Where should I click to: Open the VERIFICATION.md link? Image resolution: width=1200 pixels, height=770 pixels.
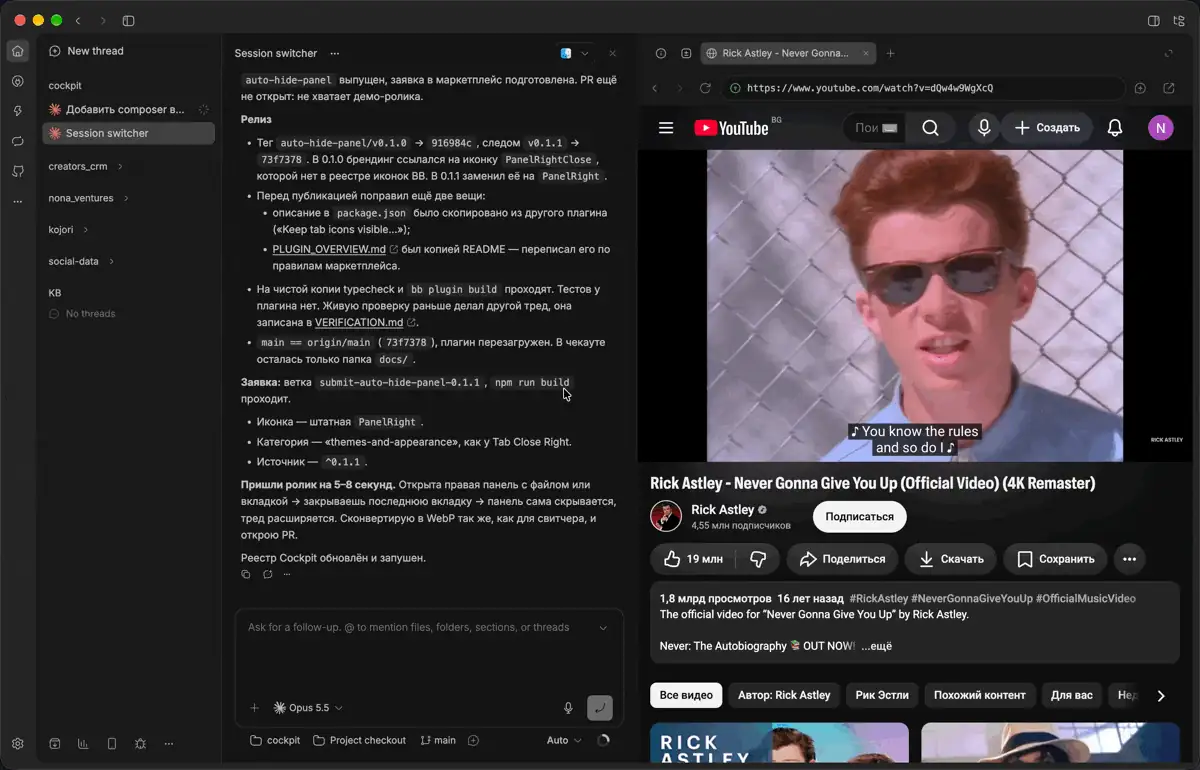click(359, 322)
